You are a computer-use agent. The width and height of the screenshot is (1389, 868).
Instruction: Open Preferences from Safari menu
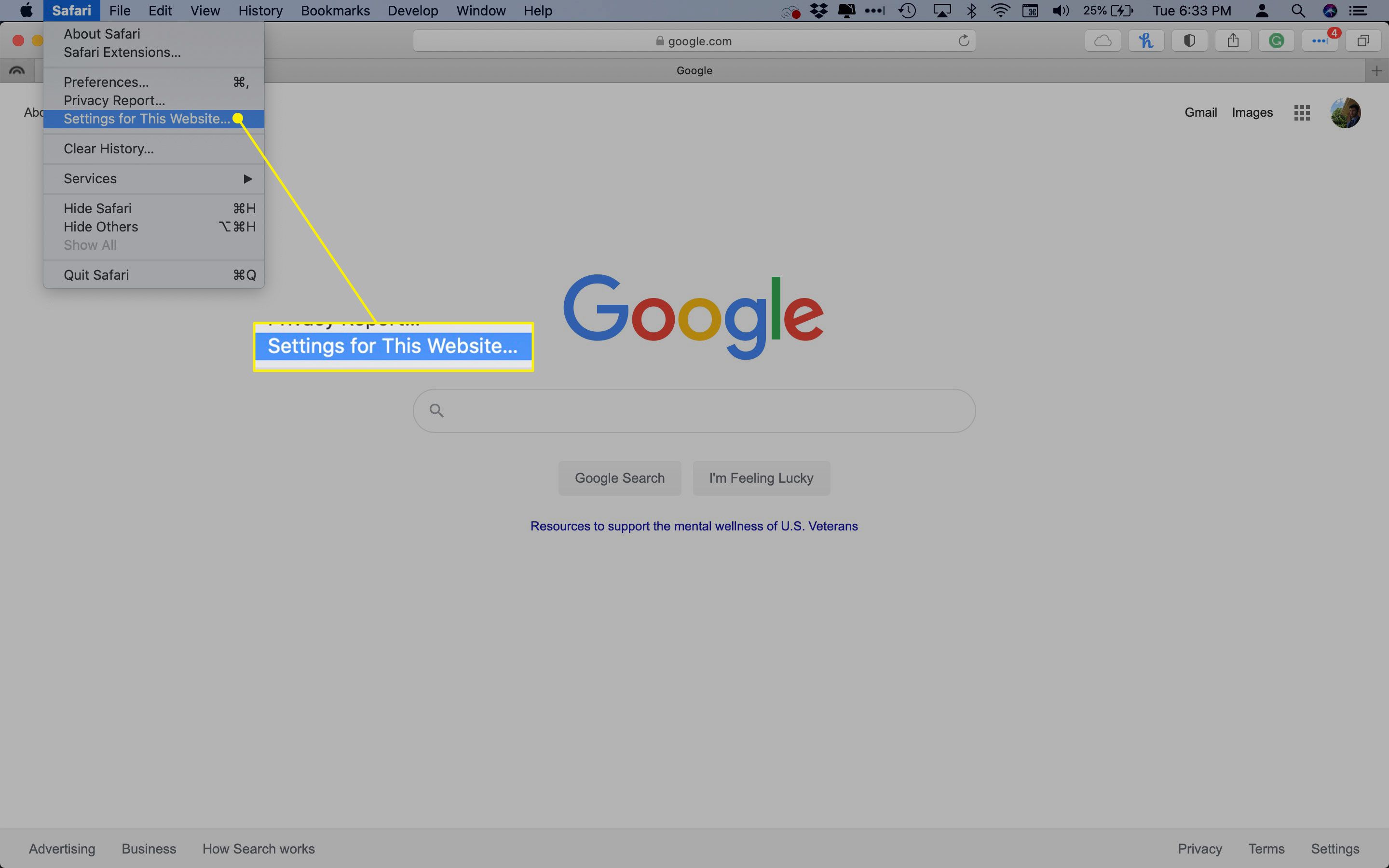click(105, 82)
